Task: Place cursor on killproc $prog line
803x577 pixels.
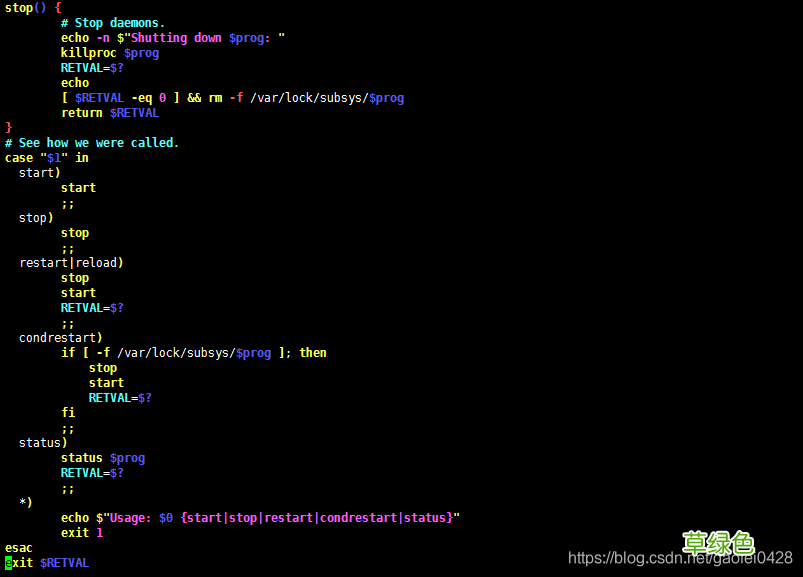Action: point(110,53)
